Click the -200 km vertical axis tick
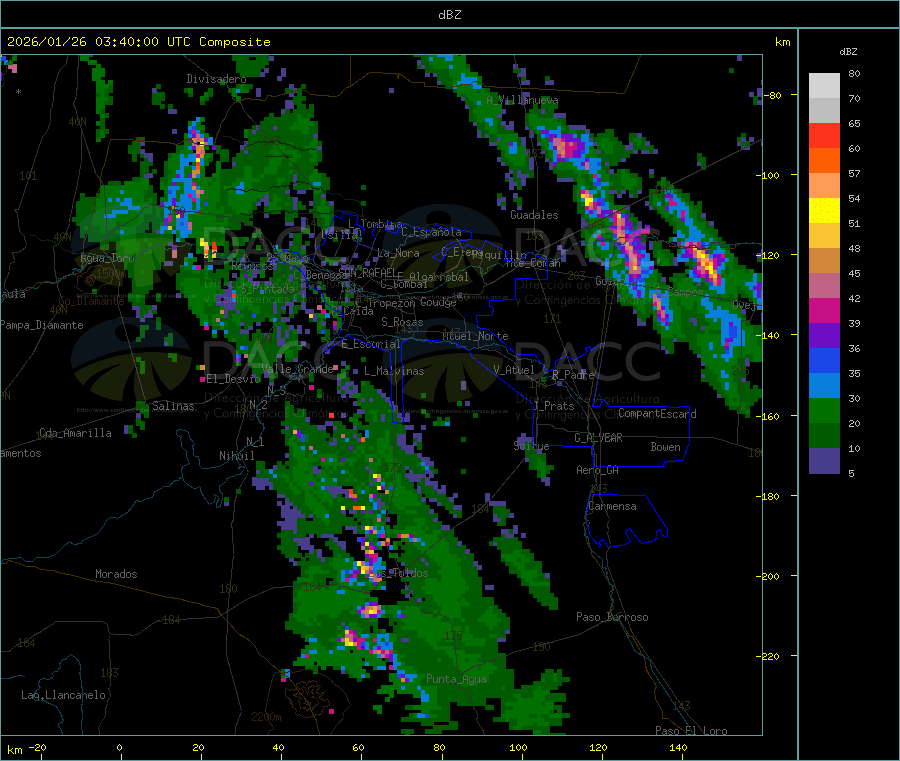 pos(770,576)
